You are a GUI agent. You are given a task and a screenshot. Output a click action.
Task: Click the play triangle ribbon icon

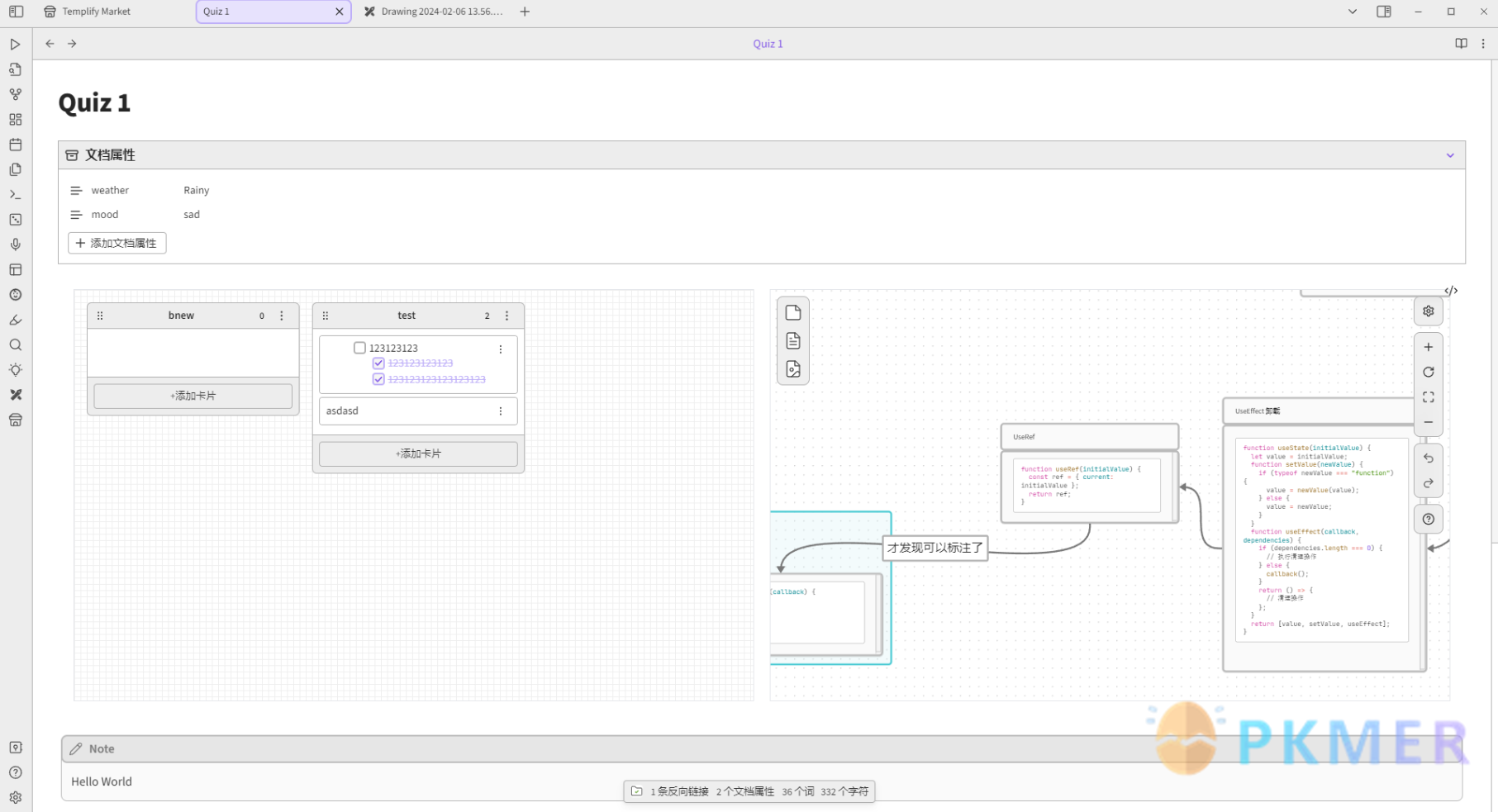(16, 45)
